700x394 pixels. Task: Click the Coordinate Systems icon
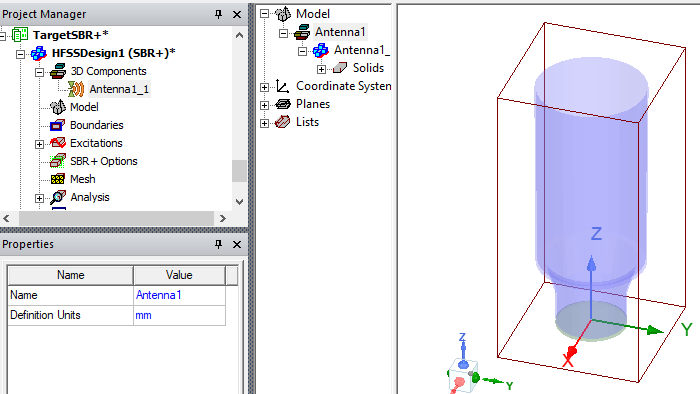[x=283, y=86]
